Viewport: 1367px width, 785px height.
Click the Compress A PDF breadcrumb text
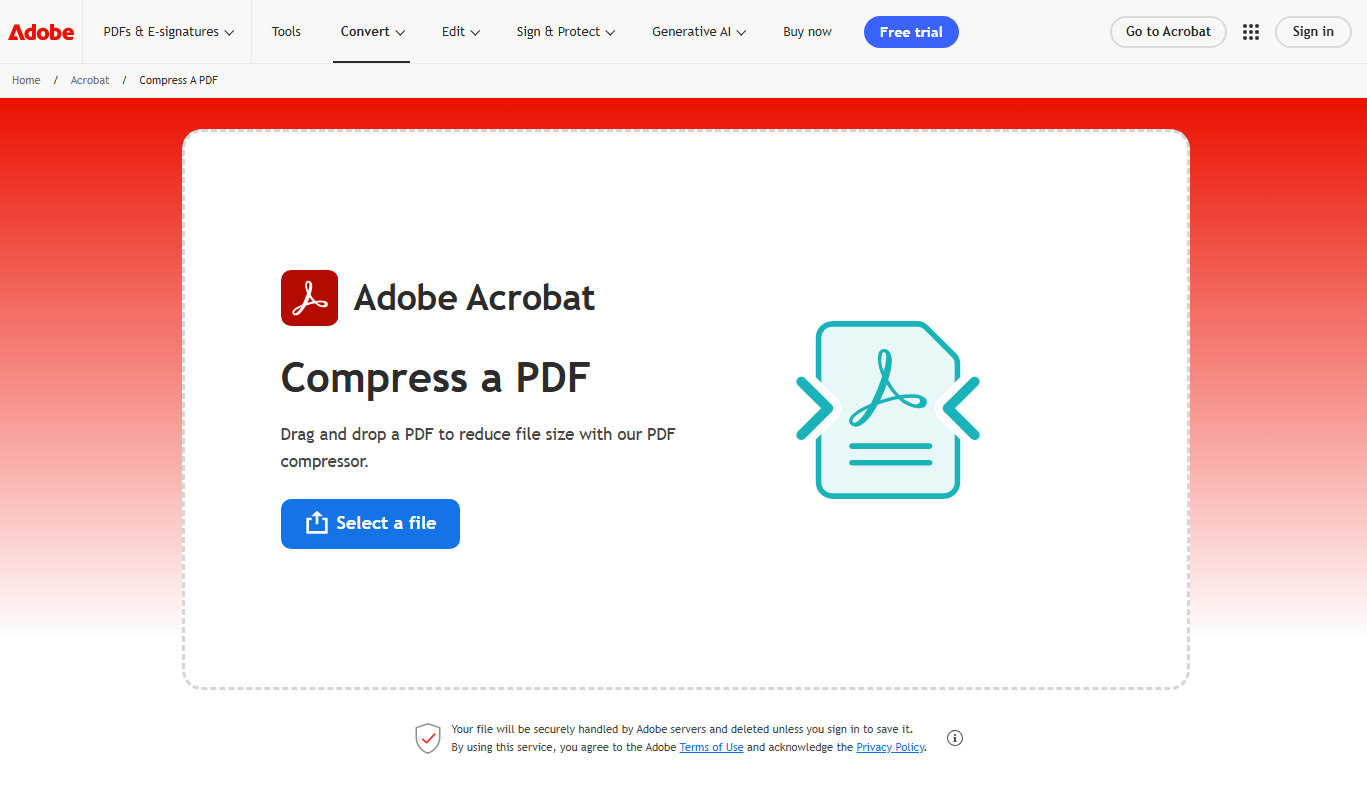tap(178, 80)
